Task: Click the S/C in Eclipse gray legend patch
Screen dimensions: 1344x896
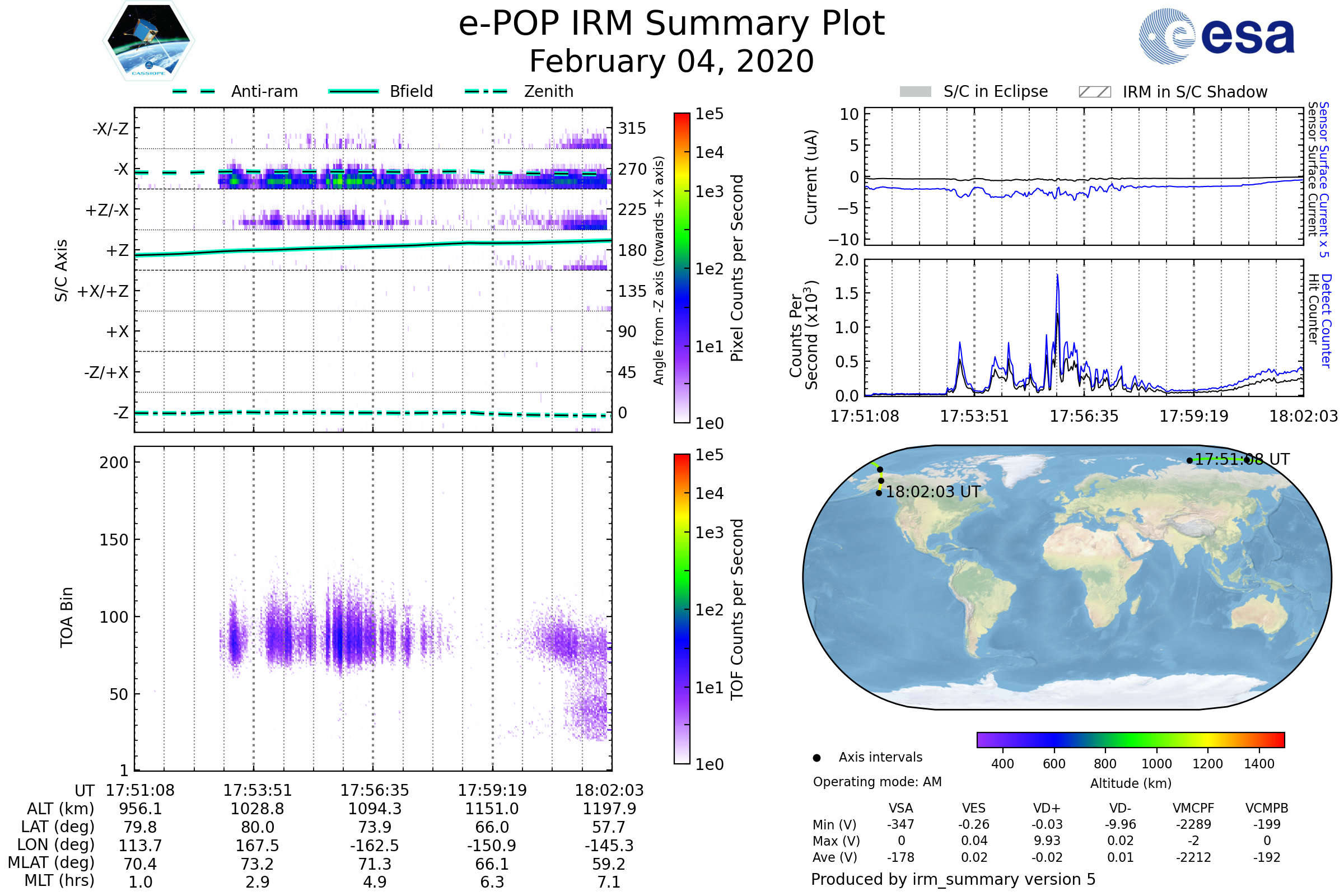Action: [x=915, y=92]
